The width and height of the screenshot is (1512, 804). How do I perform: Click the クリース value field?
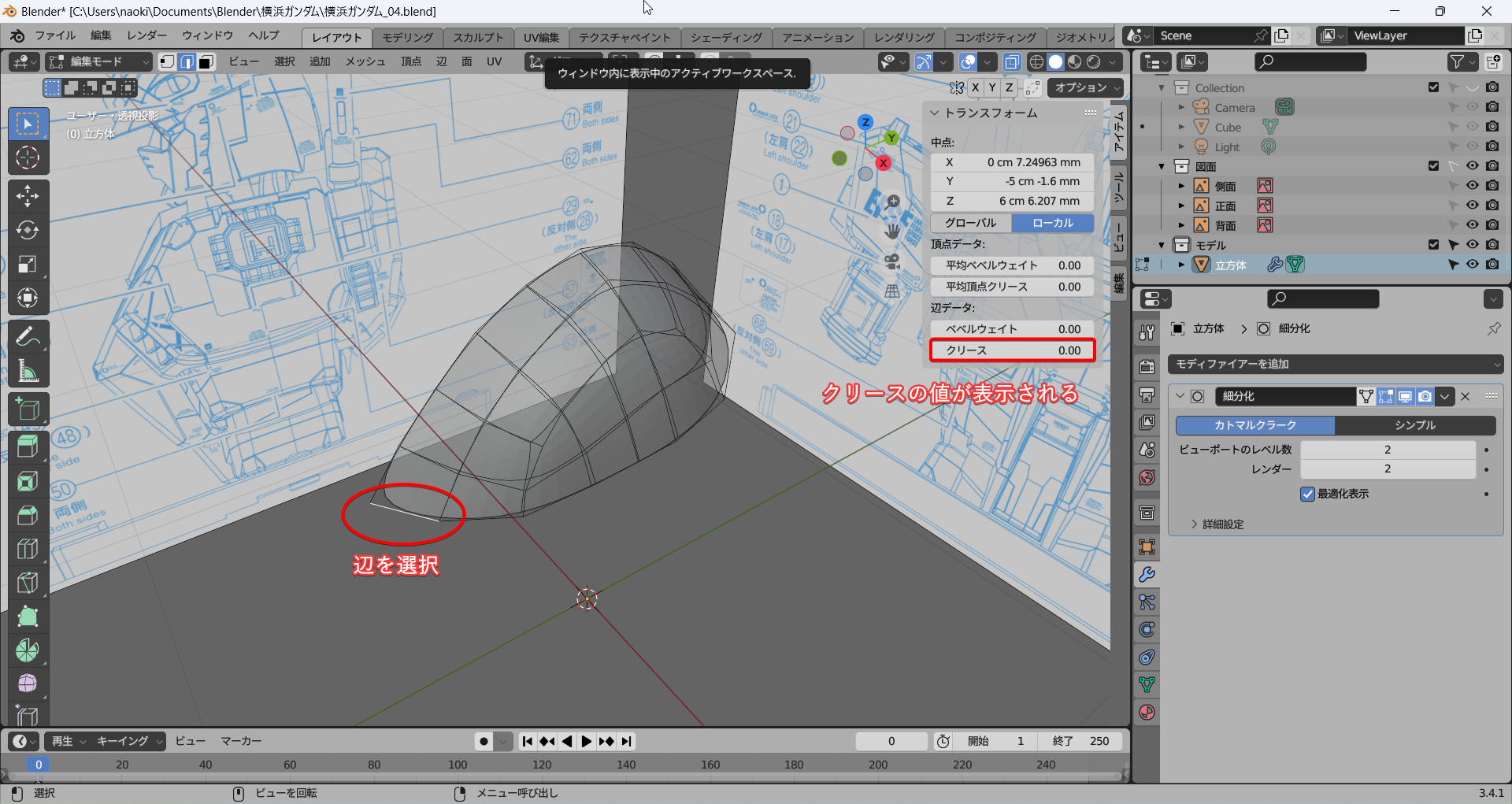1012,350
